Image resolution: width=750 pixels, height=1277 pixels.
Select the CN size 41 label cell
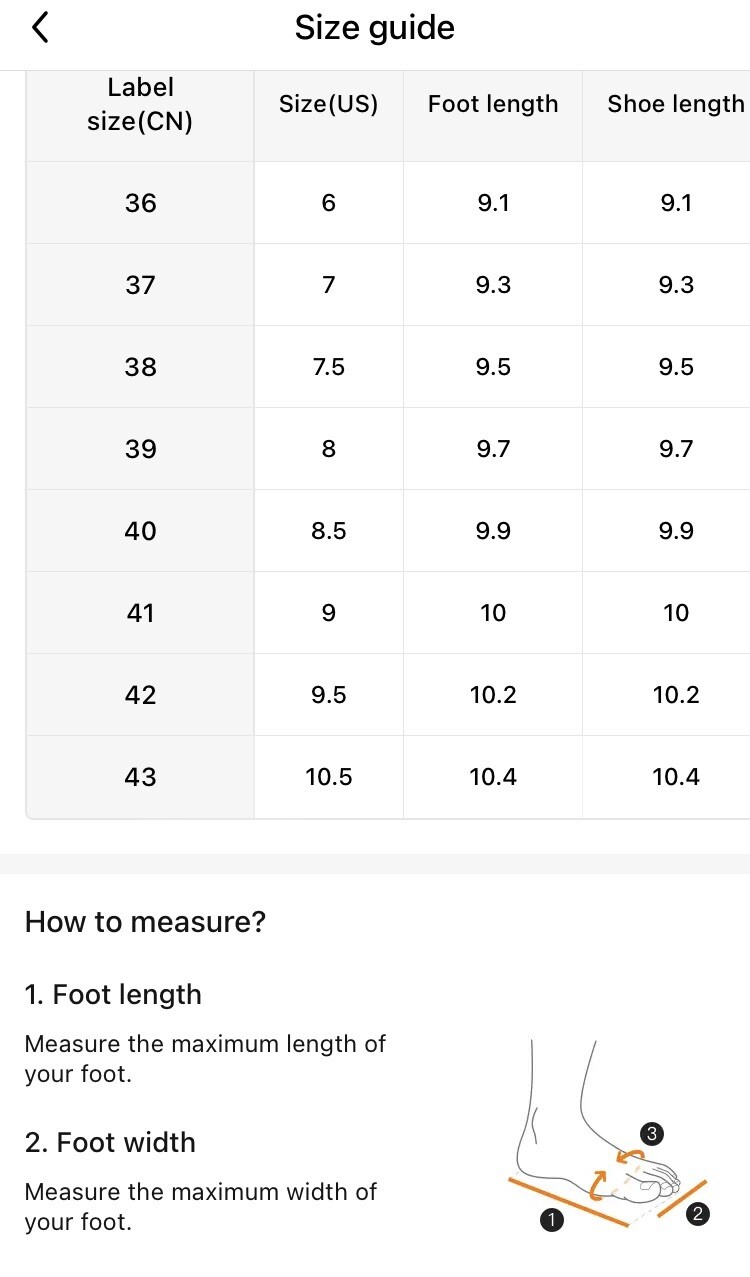coord(140,613)
